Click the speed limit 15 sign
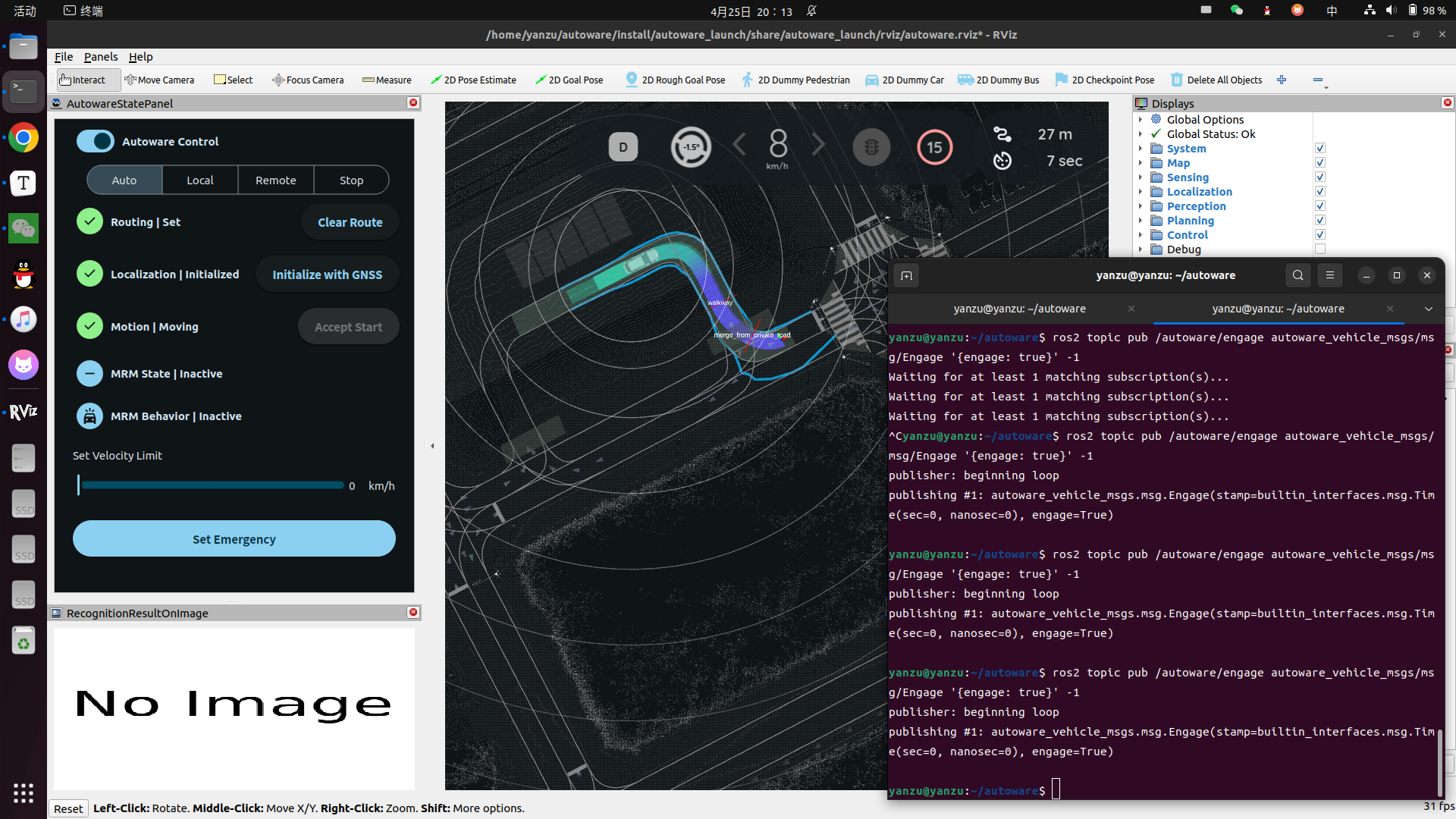Screen dimensions: 1456x819 click(935, 147)
